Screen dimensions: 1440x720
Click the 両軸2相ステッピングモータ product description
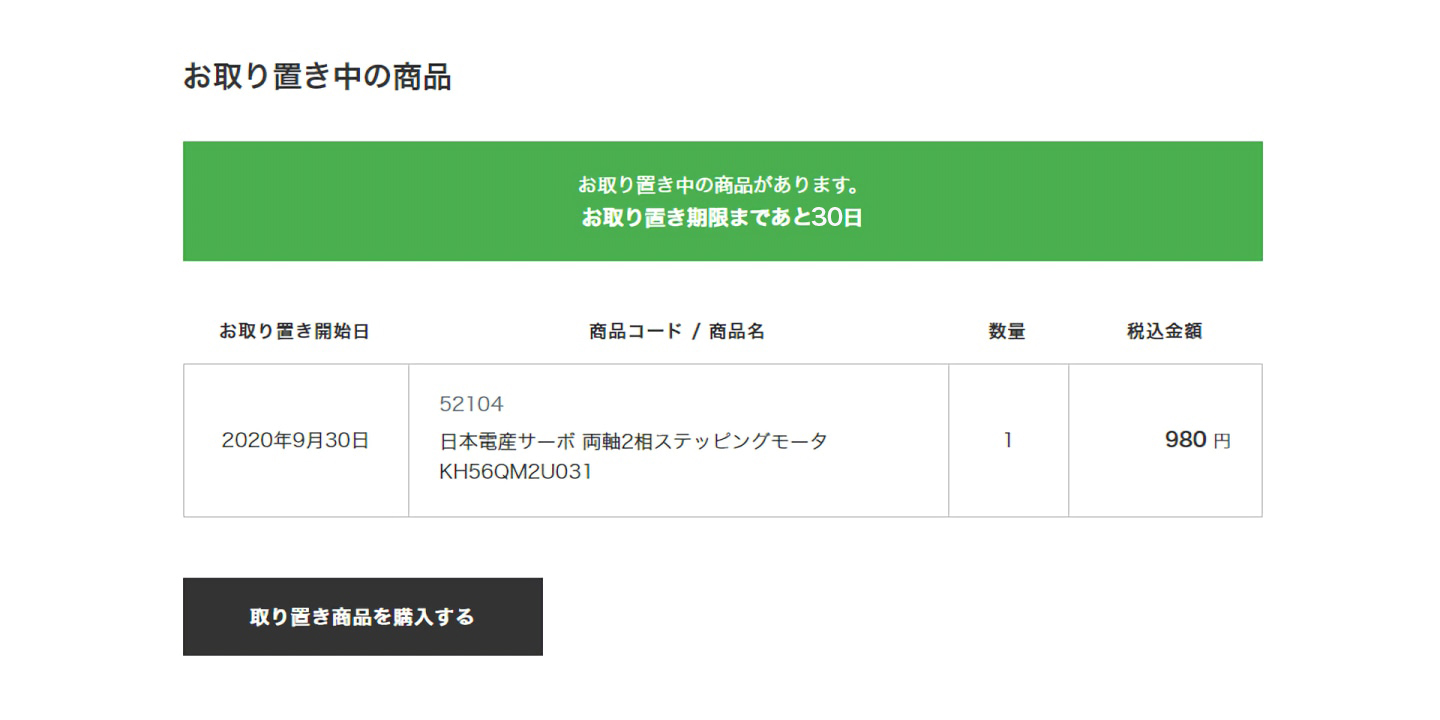coord(705,441)
